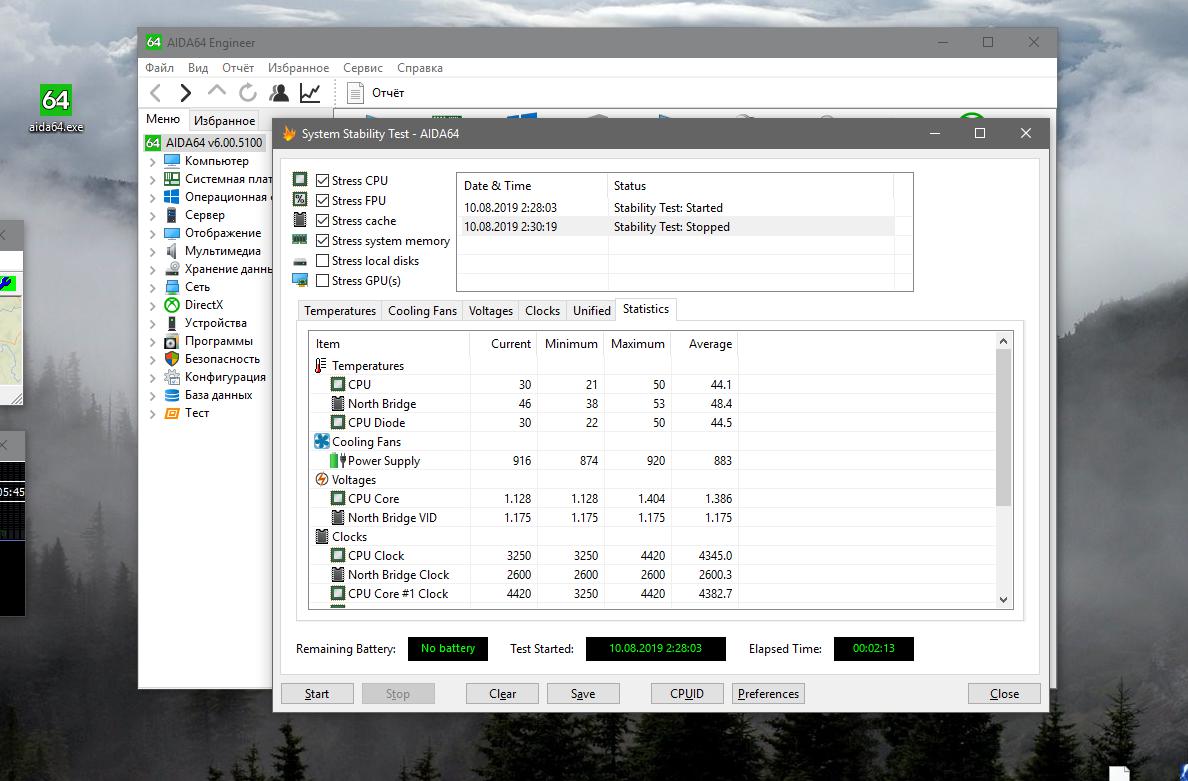
Task: Disable the Stress CPU checkbox
Action: [322, 181]
